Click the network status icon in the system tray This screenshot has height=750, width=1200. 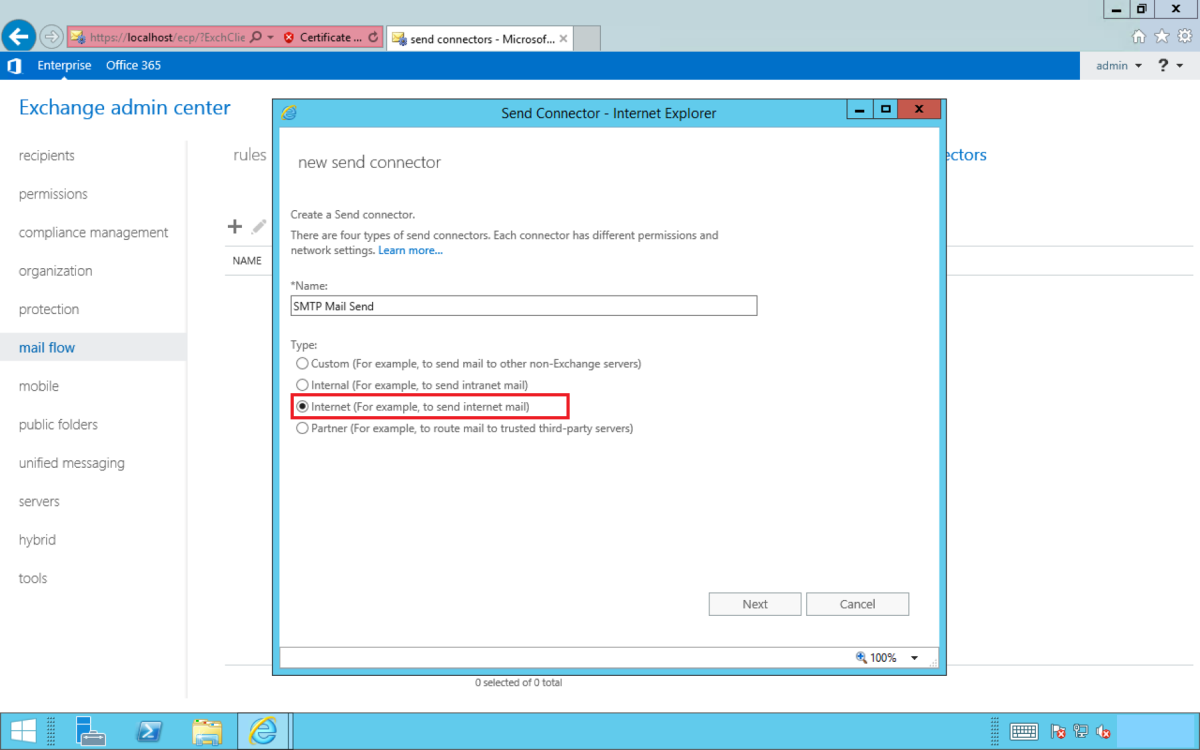point(1080,731)
